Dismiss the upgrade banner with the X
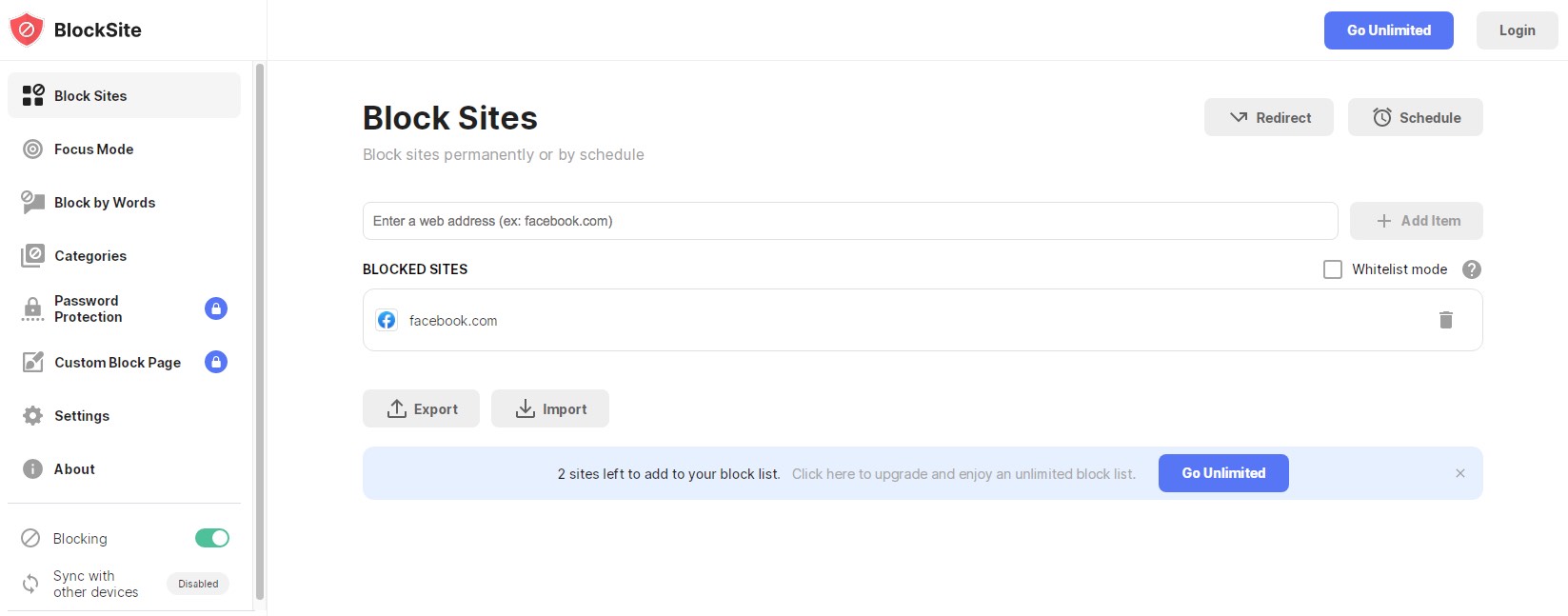 (1459, 473)
